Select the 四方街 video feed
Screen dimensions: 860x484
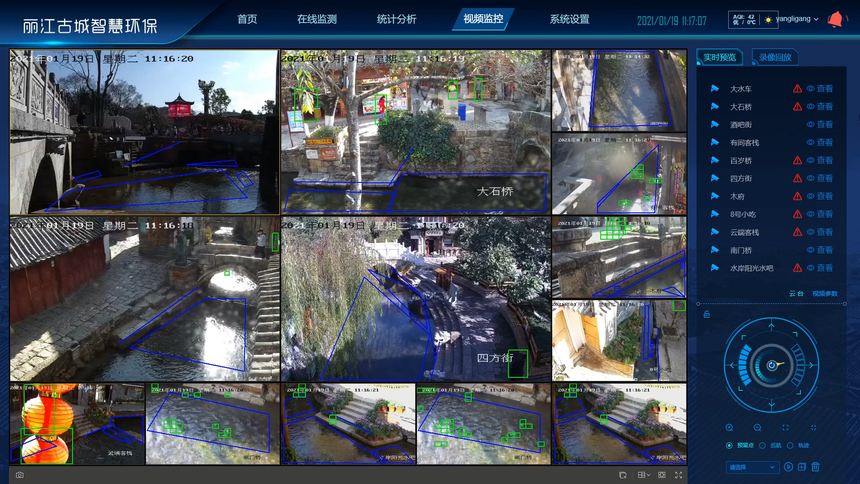[x=415, y=299]
